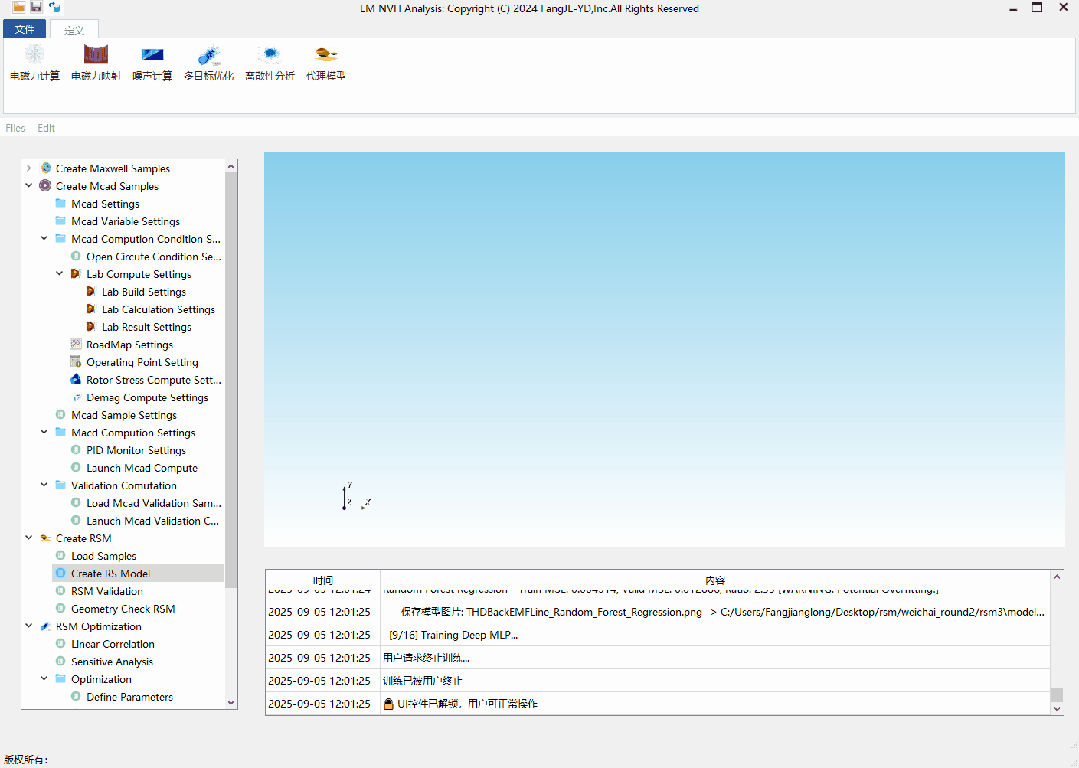This screenshot has height=768, width=1079.
Task: Open the Sensitive Analysis tree item
Action: 113,662
